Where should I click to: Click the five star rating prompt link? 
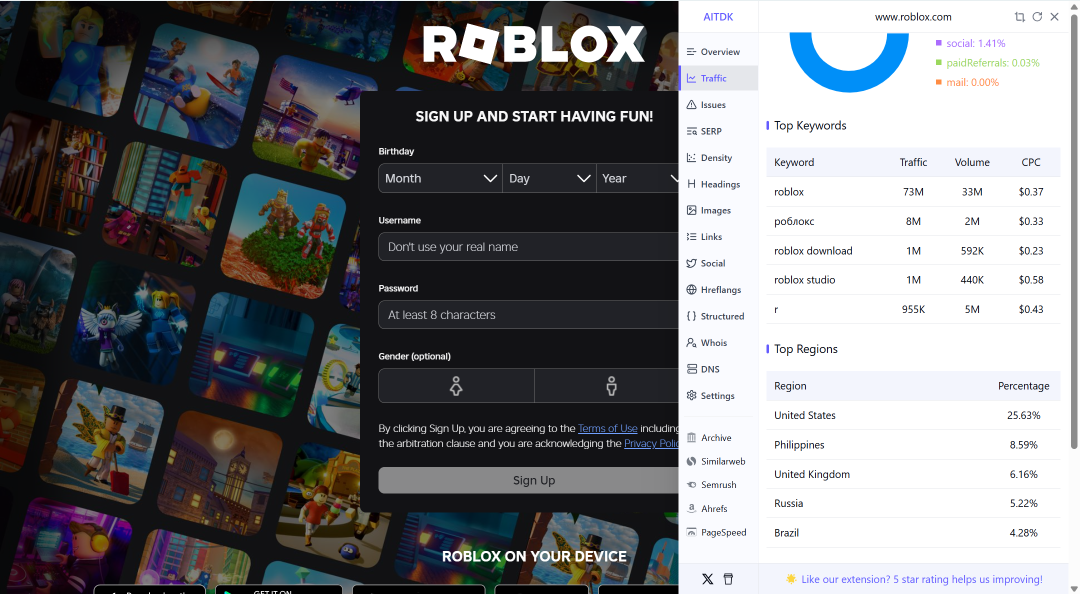922,580
